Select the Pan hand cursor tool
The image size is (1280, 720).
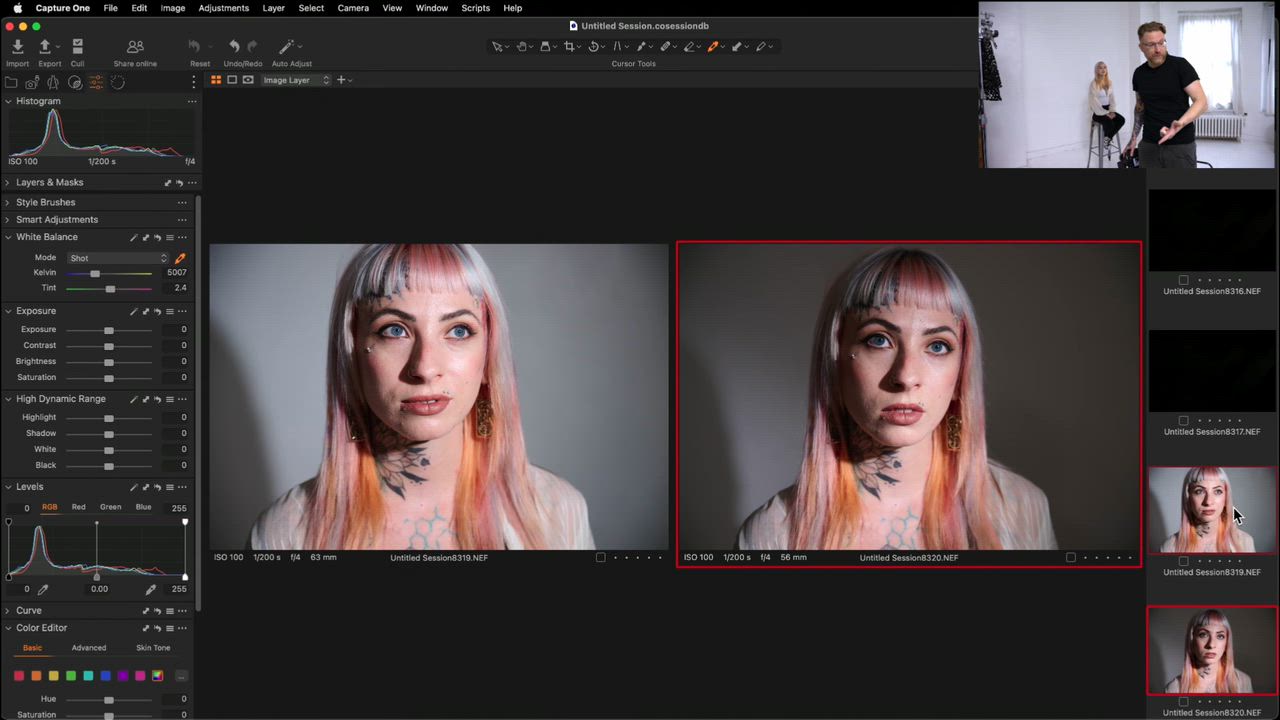[521, 46]
